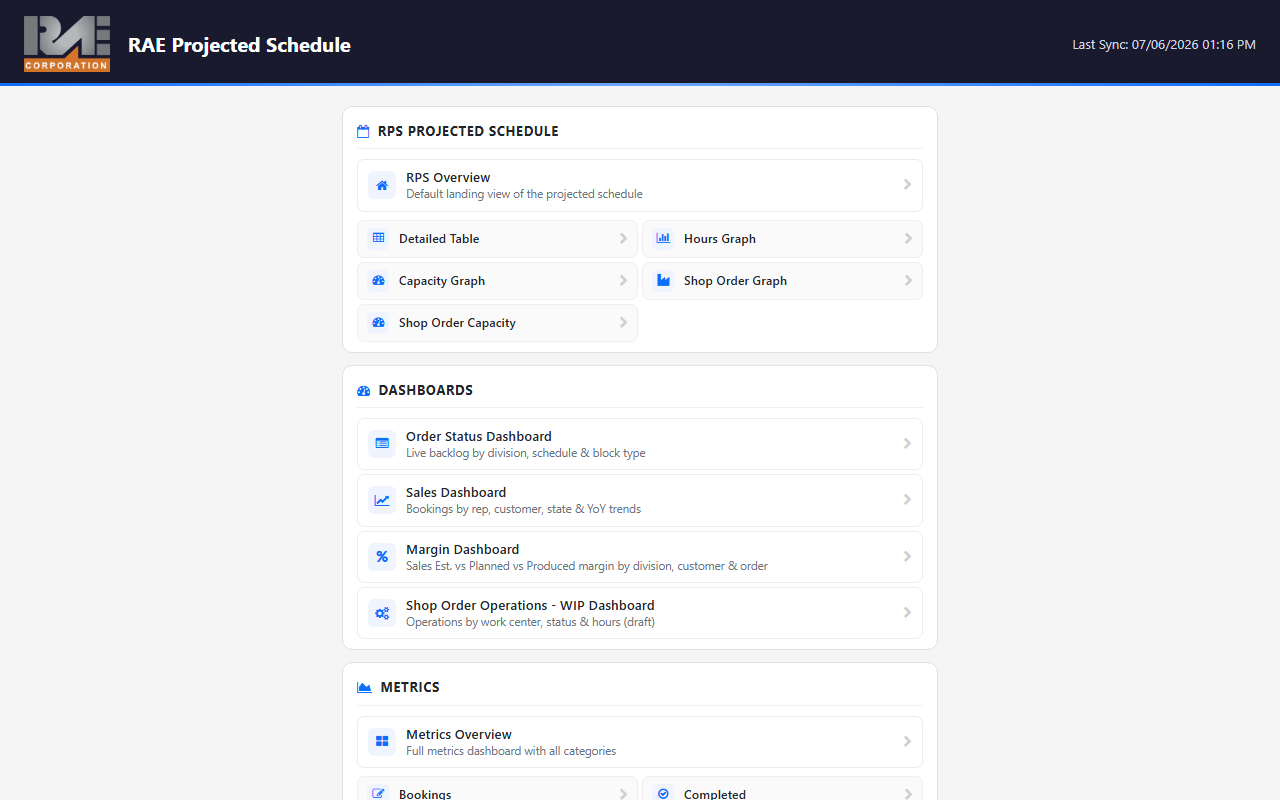Click the chevron on WIP Dashboard row
Image resolution: width=1280 pixels, height=800 pixels.
point(907,613)
